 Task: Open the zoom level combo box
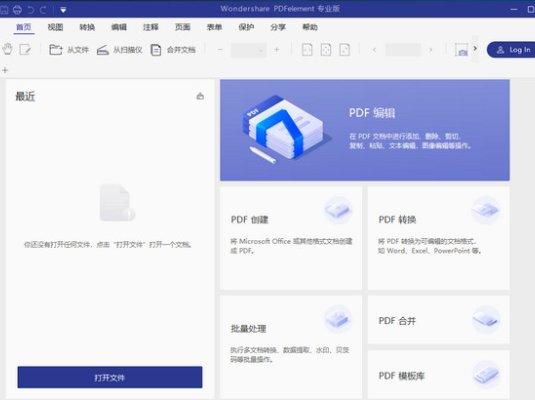click(248, 50)
